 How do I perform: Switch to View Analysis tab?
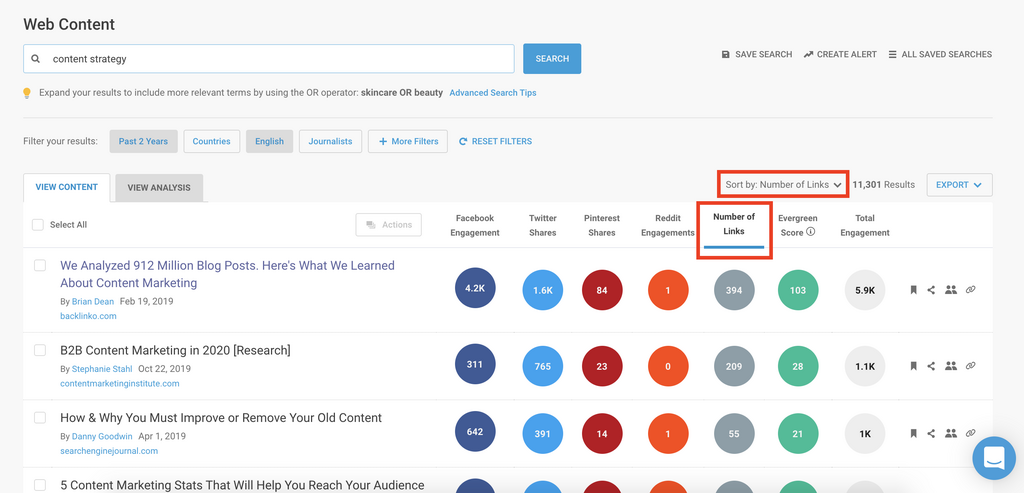click(x=159, y=187)
